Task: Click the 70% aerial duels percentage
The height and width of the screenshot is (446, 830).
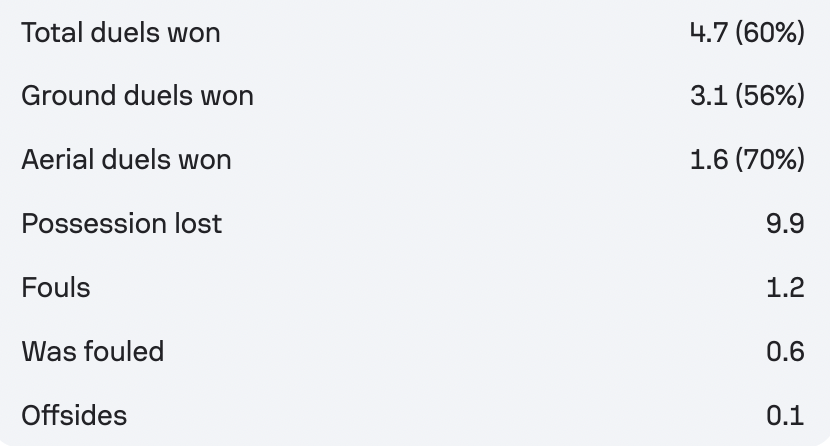Action: coord(770,160)
